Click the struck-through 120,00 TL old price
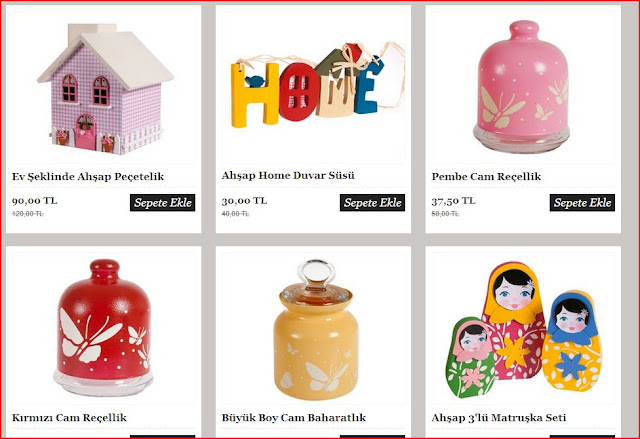Screen dimensions: 640x439 [27, 214]
